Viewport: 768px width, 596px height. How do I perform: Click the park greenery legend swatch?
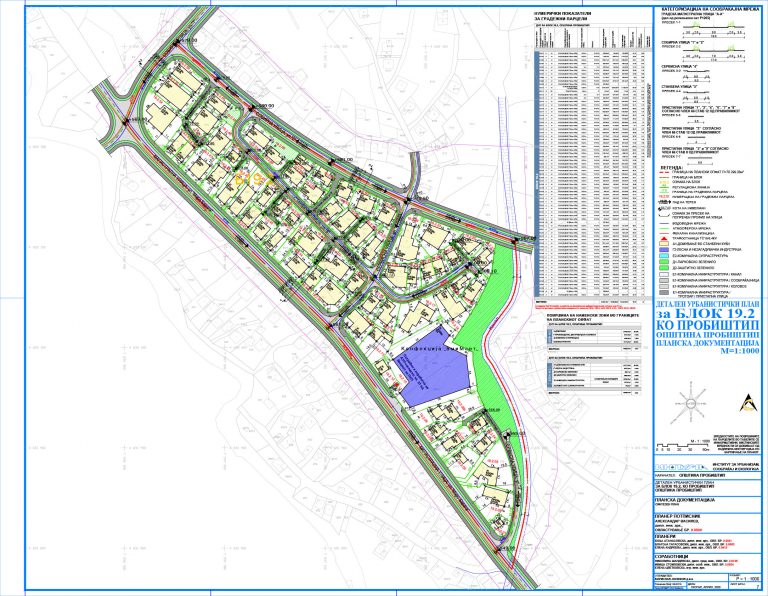664,262
